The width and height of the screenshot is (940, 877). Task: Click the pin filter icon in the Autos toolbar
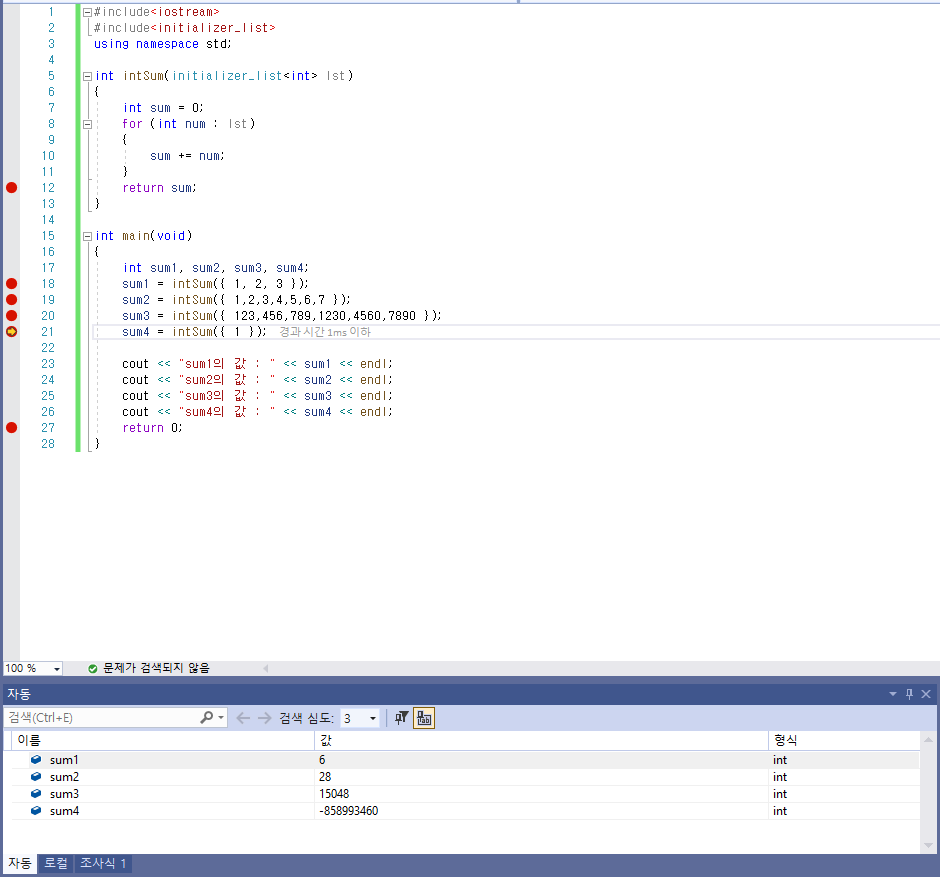(401, 718)
